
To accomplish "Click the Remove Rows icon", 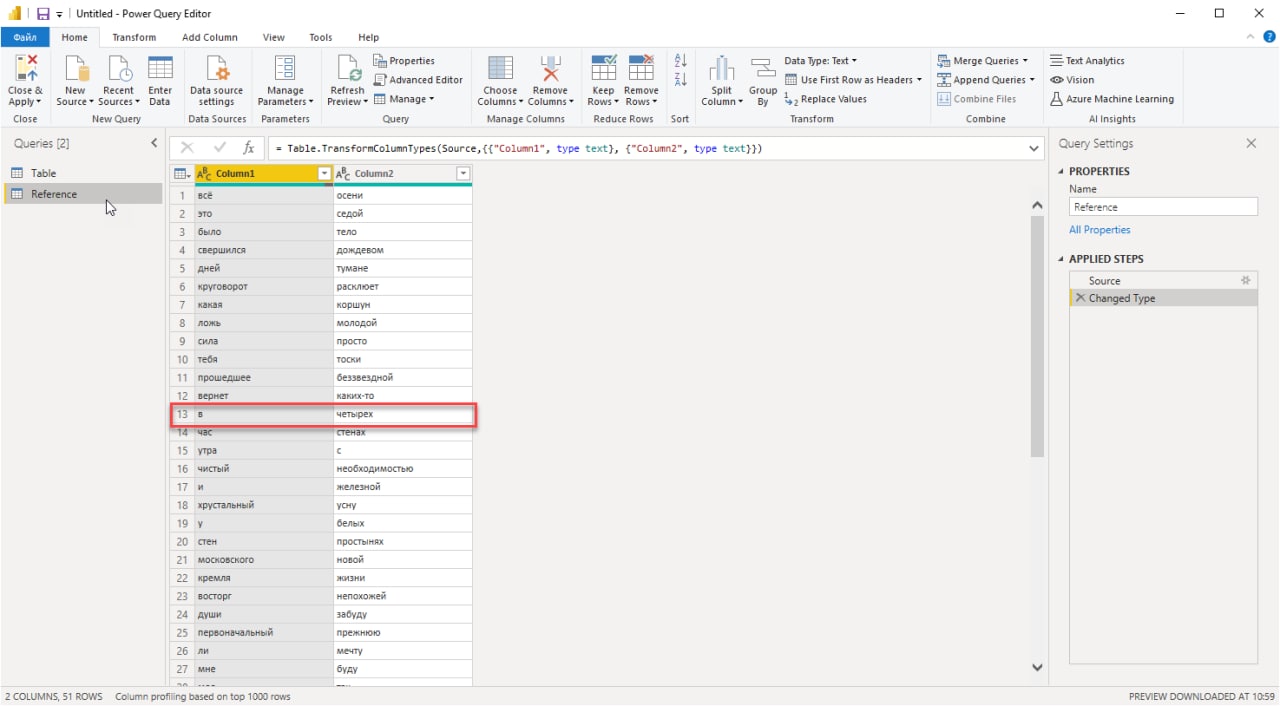I will point(641,68).
